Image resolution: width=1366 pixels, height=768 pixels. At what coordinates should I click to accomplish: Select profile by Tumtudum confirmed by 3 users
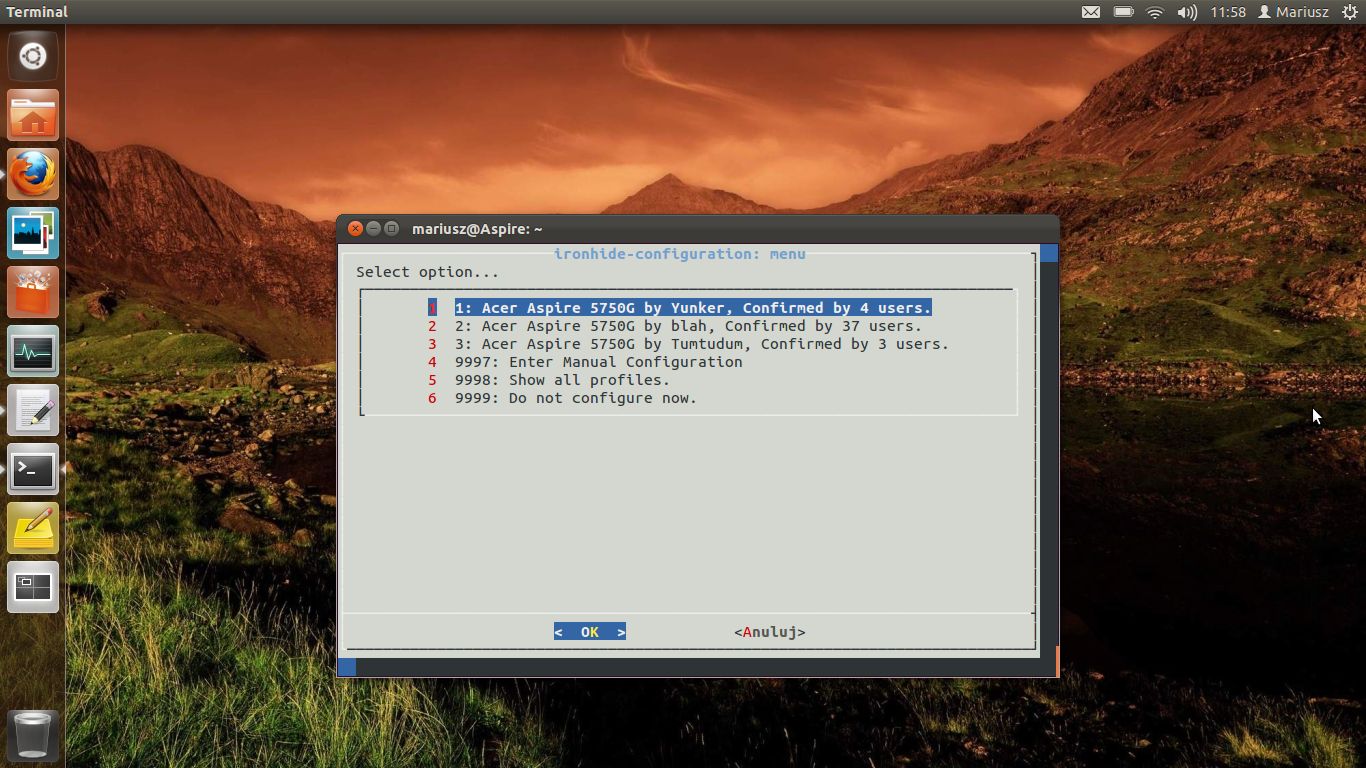pos(702,344)
